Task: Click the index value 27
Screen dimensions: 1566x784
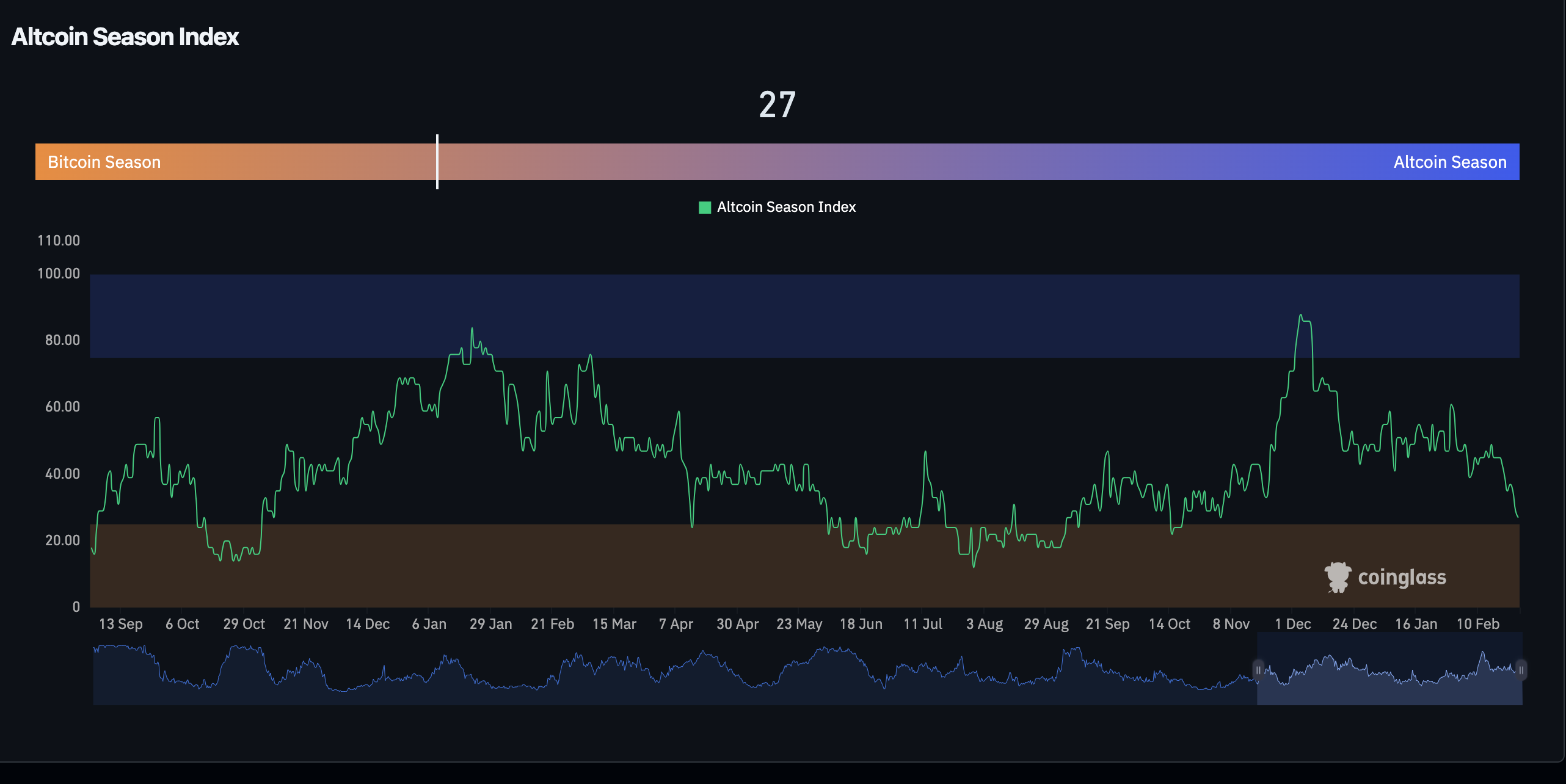Action: click(777, 104)
